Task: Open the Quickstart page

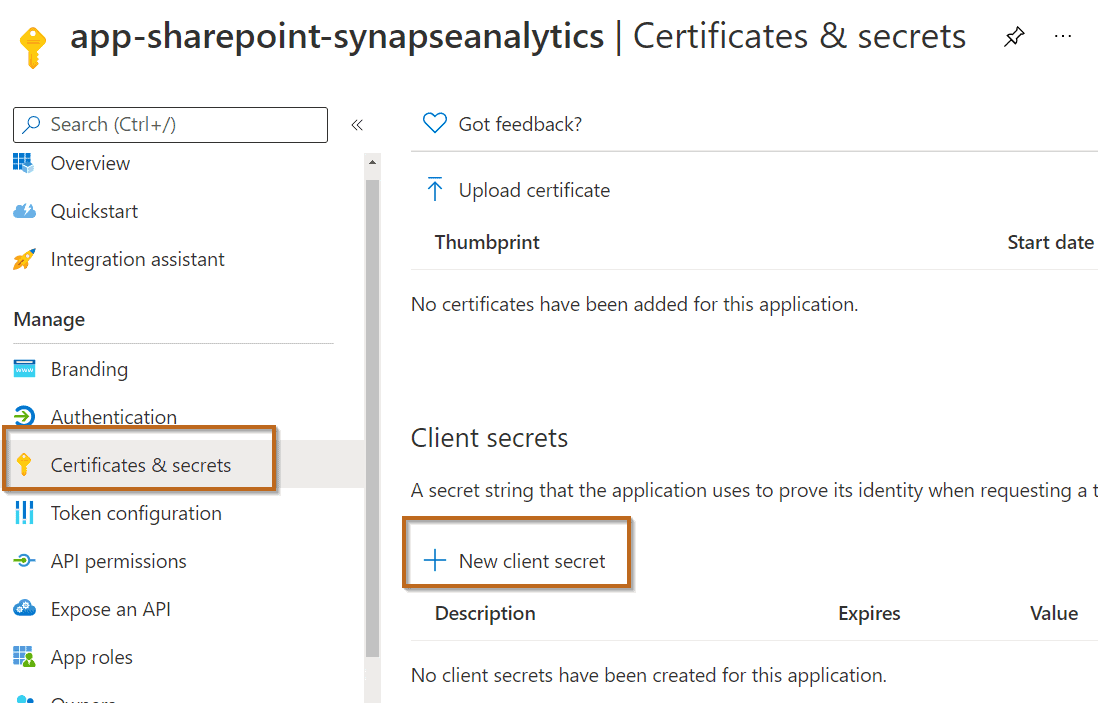Action: (94, 211)
